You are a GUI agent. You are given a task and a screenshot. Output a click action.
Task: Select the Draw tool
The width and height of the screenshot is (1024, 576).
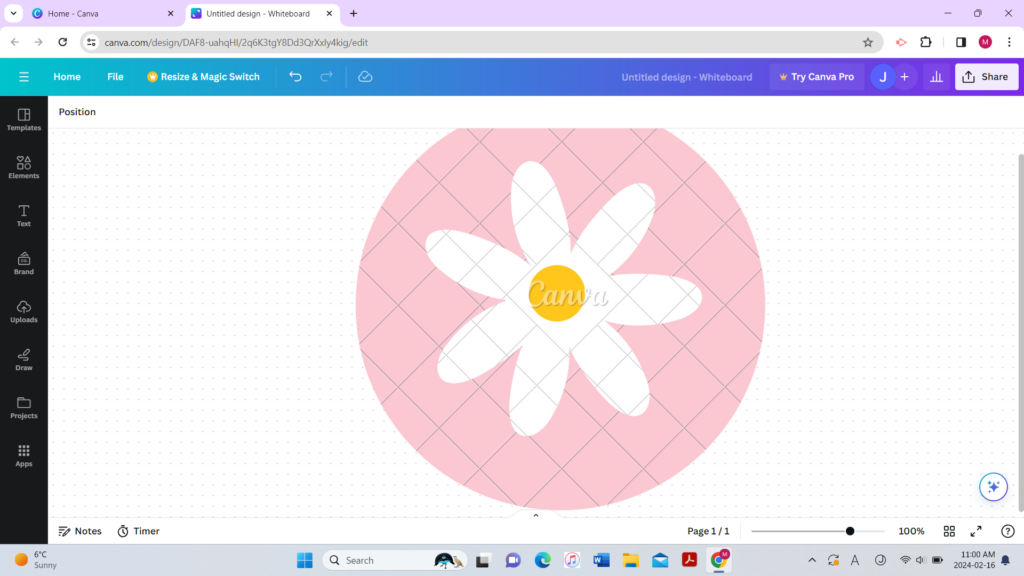pyautogui.click(x=24, y=359)
